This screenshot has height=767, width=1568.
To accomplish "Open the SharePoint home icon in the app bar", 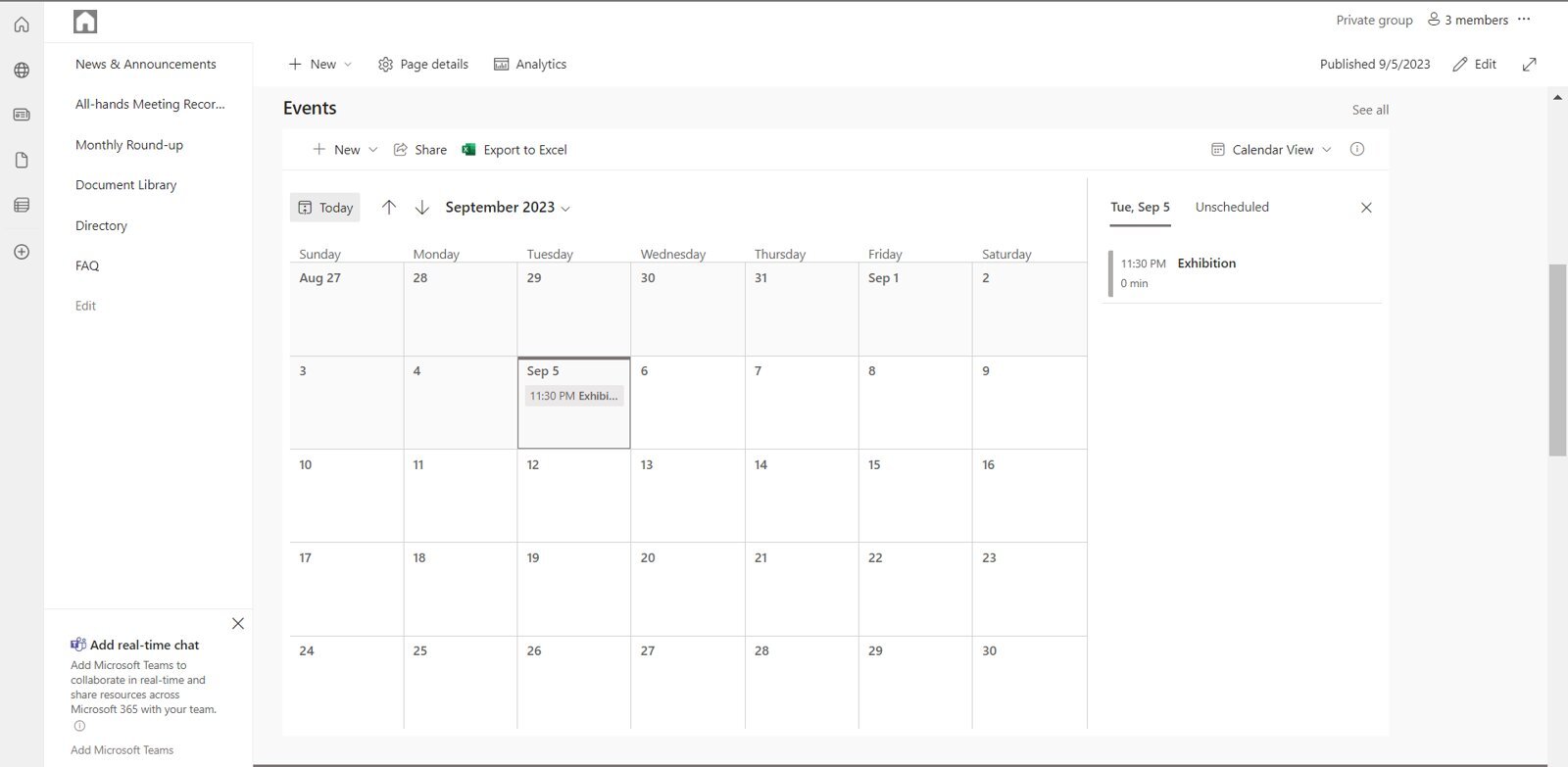I will point(22,24).
